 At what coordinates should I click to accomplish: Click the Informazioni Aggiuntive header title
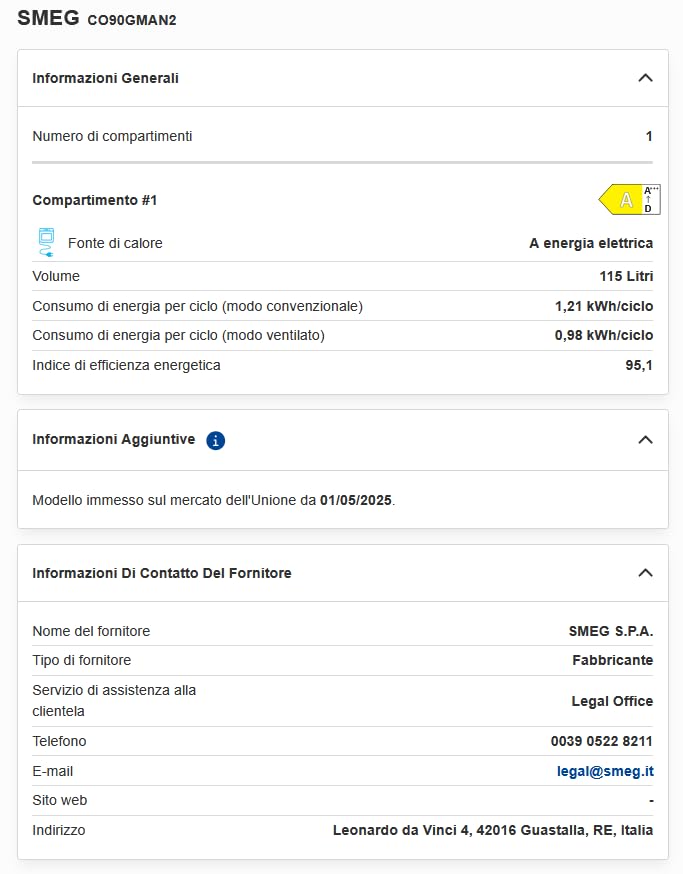114,439
